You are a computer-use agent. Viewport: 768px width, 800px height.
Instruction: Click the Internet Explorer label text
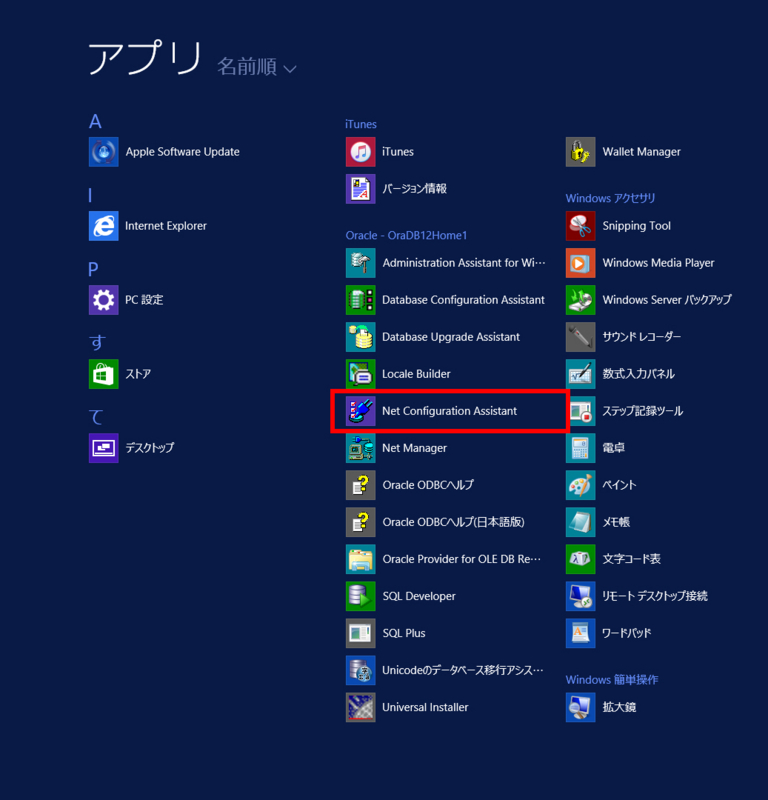click(x=166, y=226)
